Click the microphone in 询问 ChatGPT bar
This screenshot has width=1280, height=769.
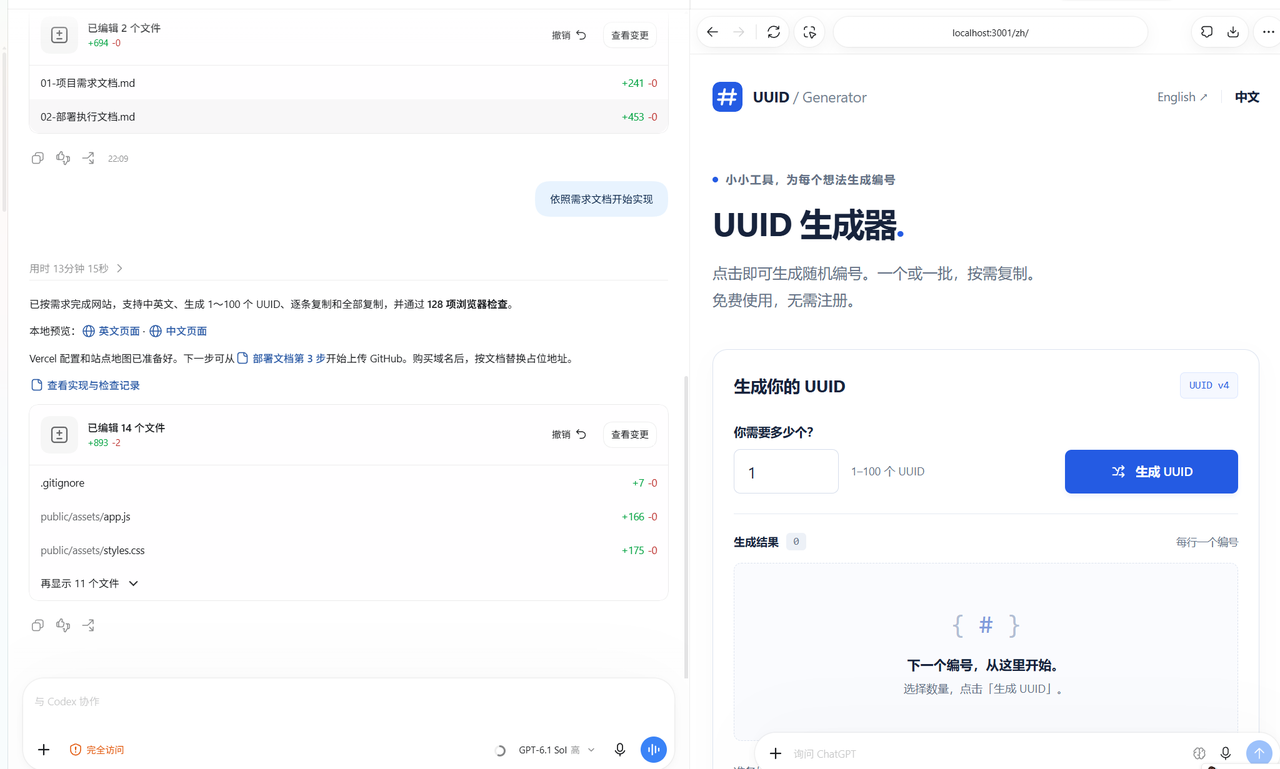pyautogui.click(x=1226, y=753)
